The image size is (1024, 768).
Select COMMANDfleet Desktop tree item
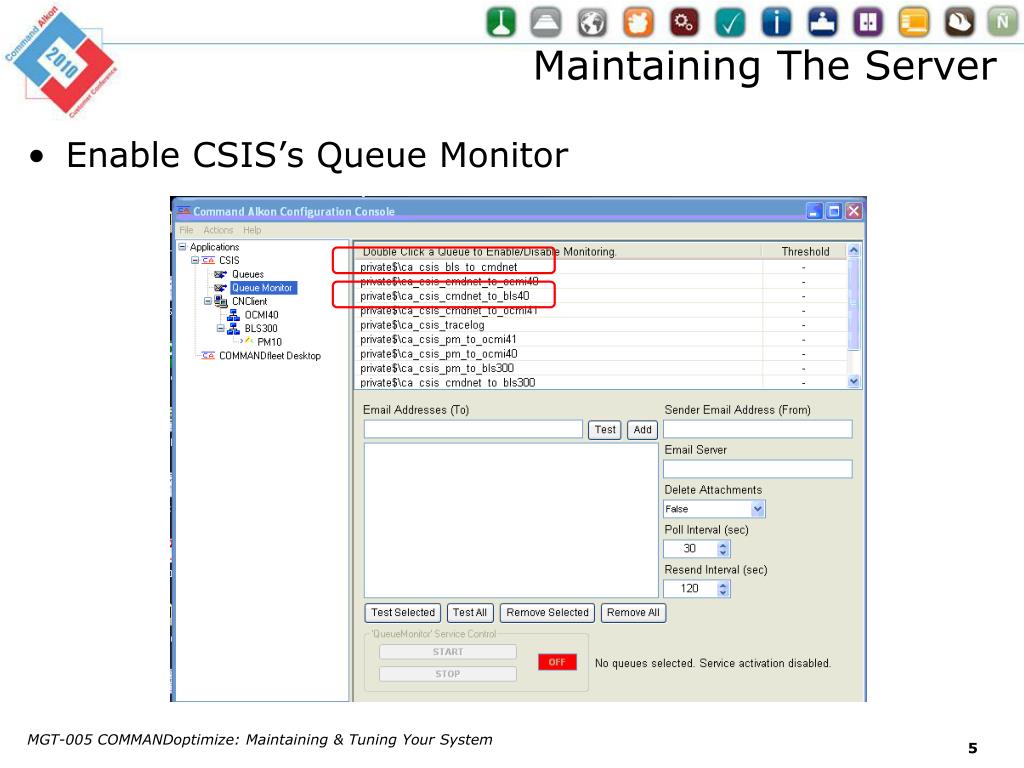270,355
